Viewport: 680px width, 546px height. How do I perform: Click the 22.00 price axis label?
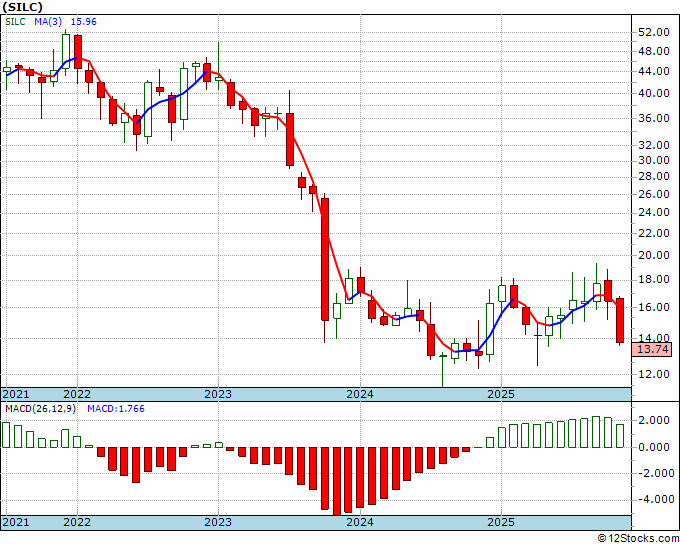[654, 233]
